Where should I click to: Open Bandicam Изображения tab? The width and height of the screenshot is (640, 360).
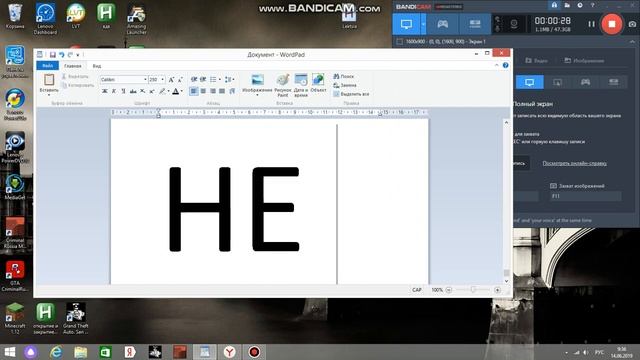584,60
